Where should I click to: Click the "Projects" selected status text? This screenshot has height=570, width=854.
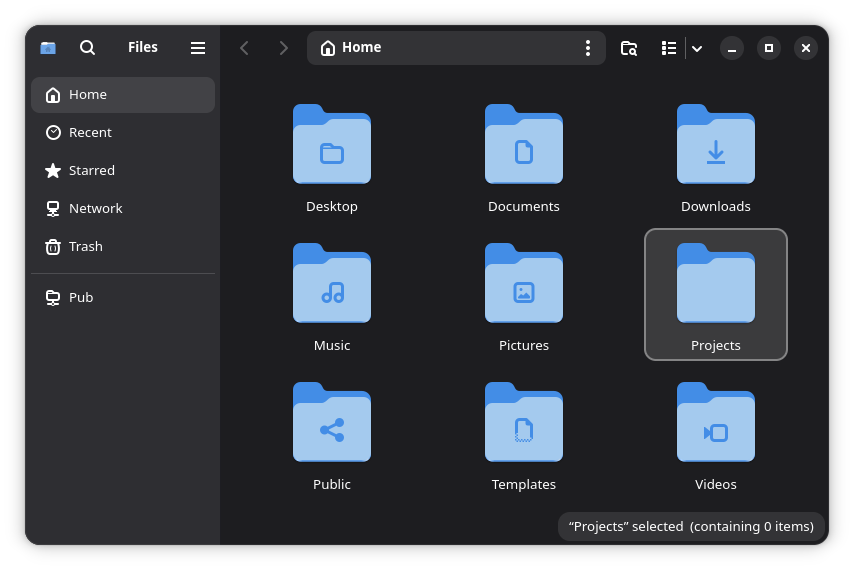coord(691,526)
